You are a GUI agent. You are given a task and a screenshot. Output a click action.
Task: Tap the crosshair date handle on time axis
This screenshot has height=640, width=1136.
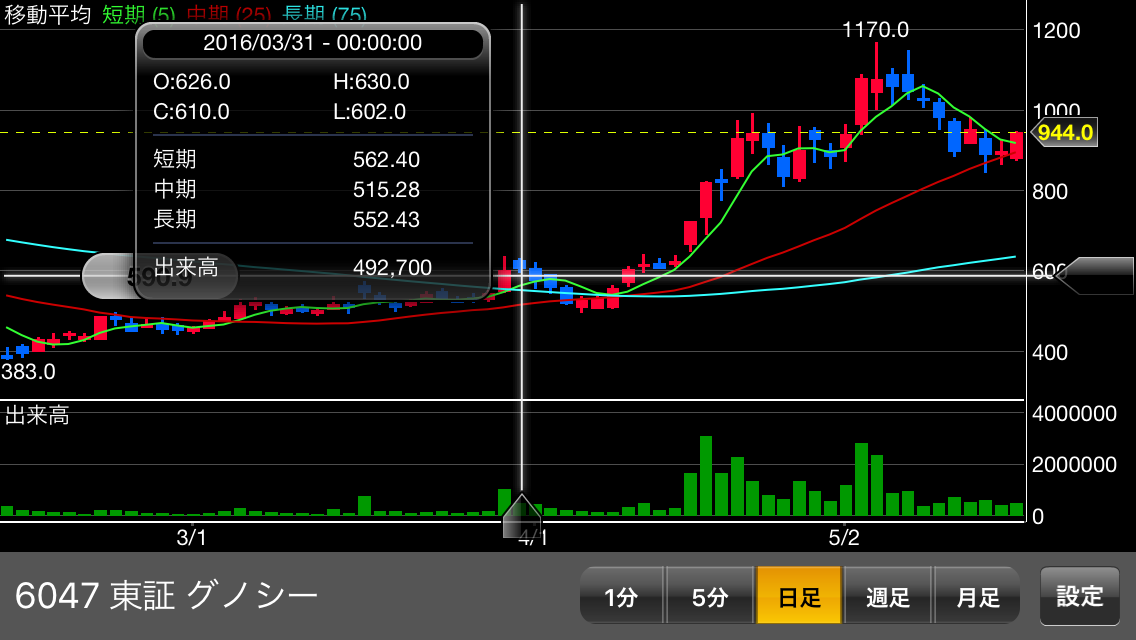pos(521,517)
